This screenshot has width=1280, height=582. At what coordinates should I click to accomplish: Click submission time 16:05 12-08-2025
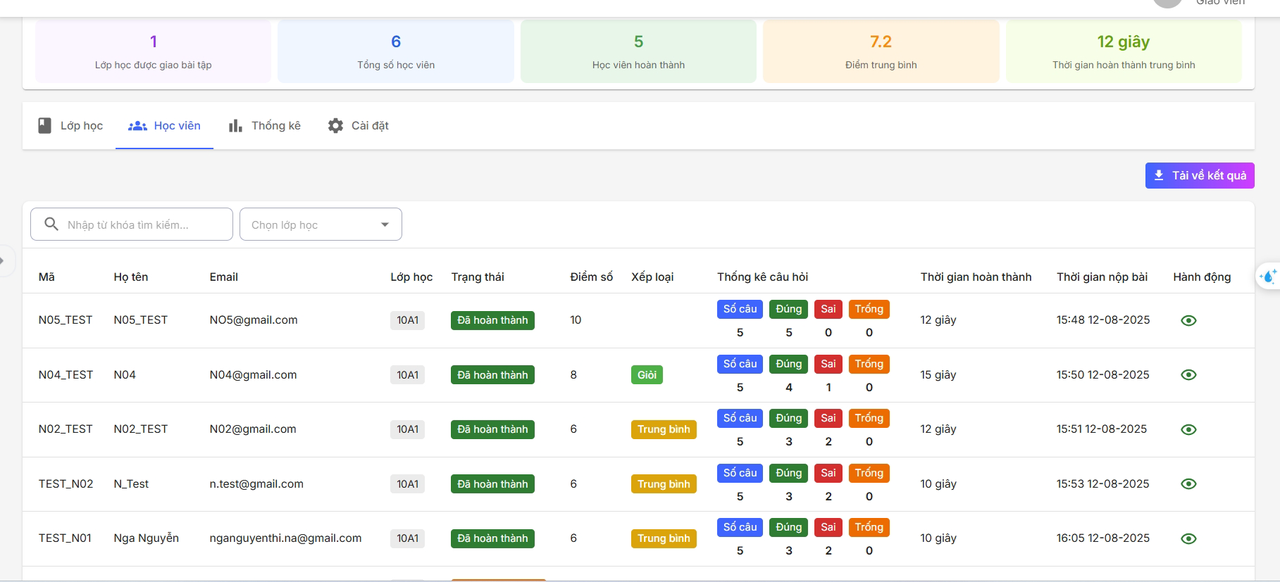1103,538
